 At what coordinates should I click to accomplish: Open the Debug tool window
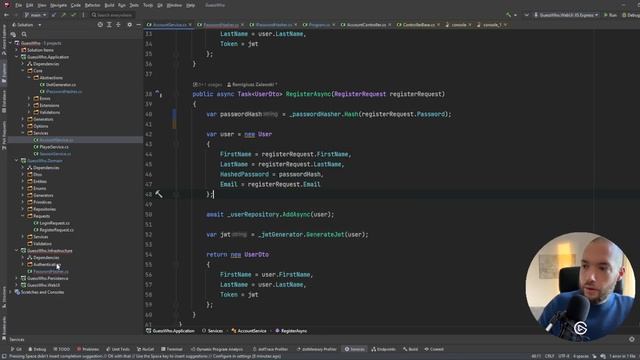[37, 349]
